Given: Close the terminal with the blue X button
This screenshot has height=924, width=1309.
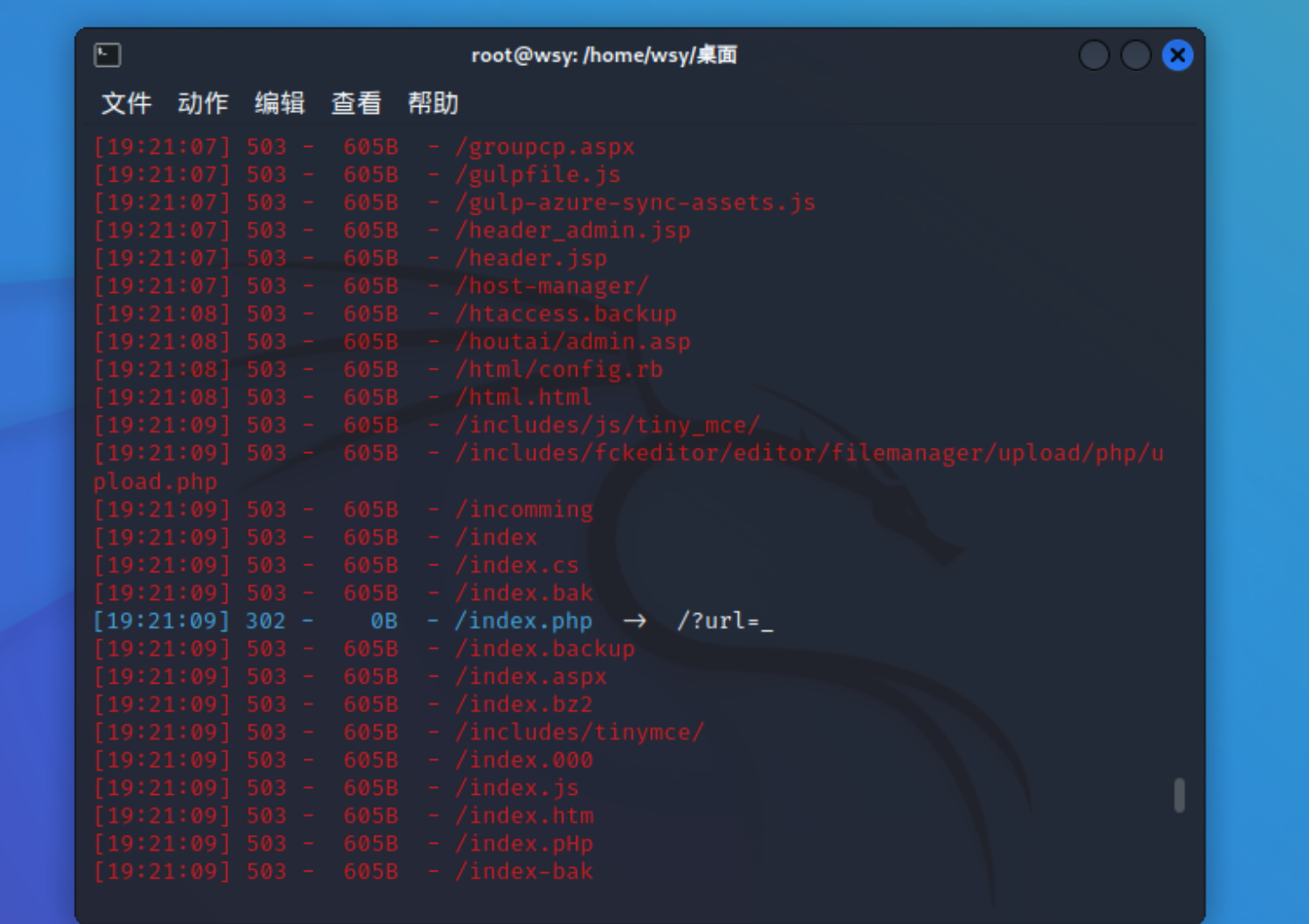Looking at the screenshot, I should (1177, 55).
